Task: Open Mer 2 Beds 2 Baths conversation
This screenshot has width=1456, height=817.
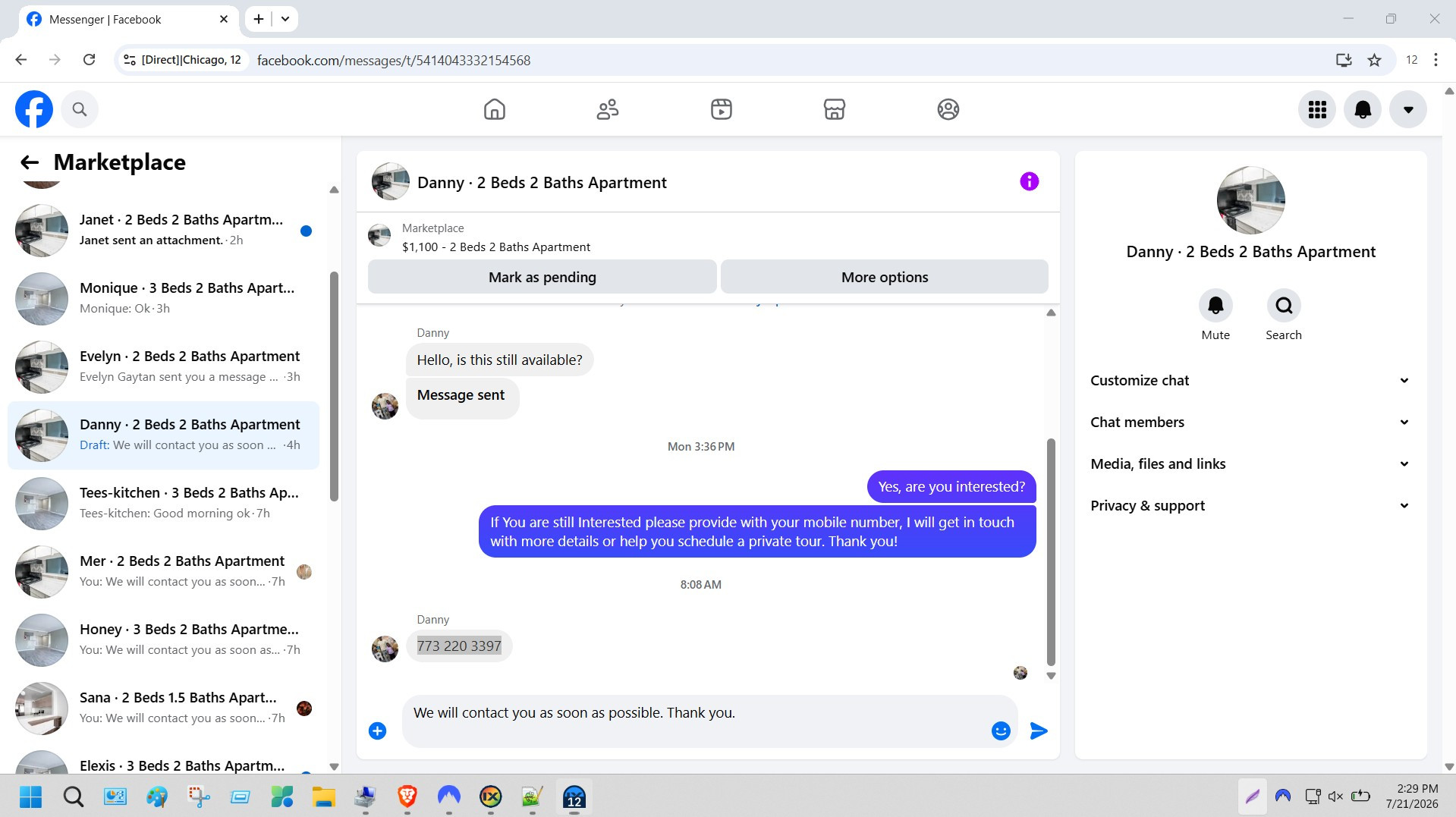Action: click(163, 572)
